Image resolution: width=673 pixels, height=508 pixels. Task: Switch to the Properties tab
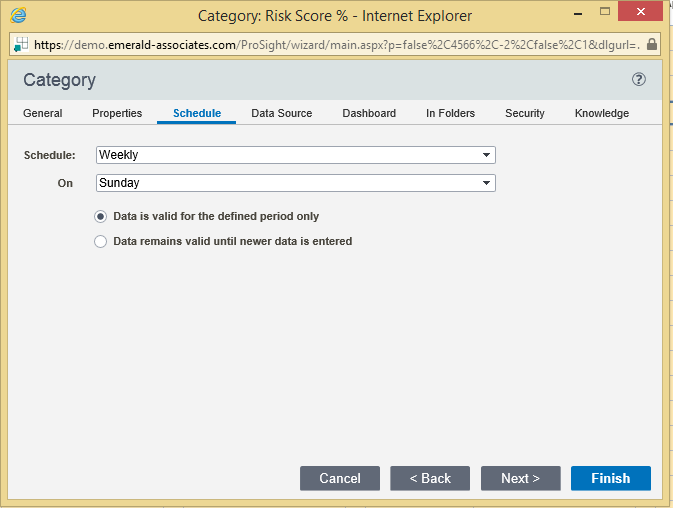[x=117, y=113]
